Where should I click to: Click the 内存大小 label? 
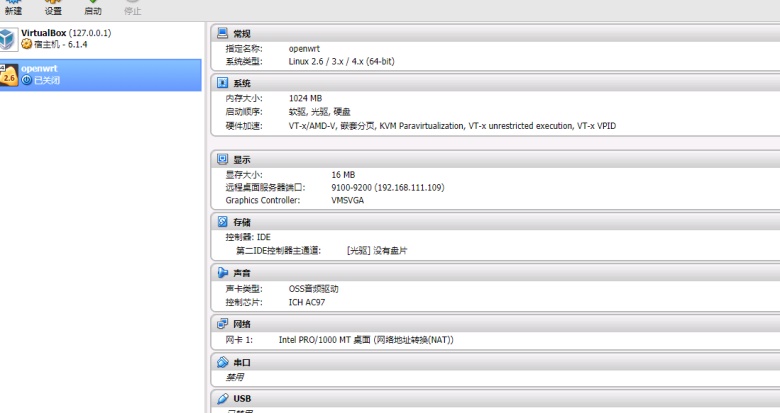pyautogui.click(x=244, y=98)
